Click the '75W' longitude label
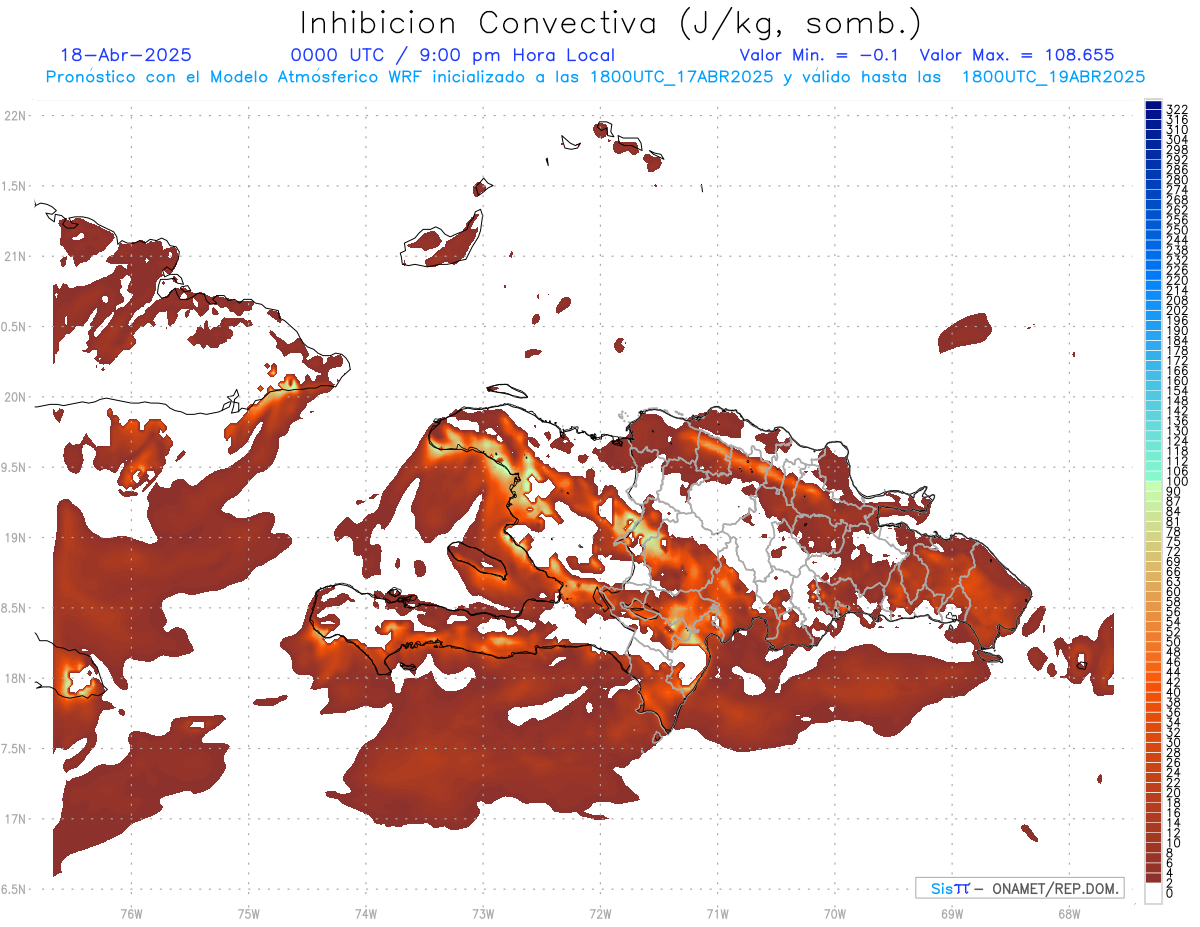 tap(249, 913)
